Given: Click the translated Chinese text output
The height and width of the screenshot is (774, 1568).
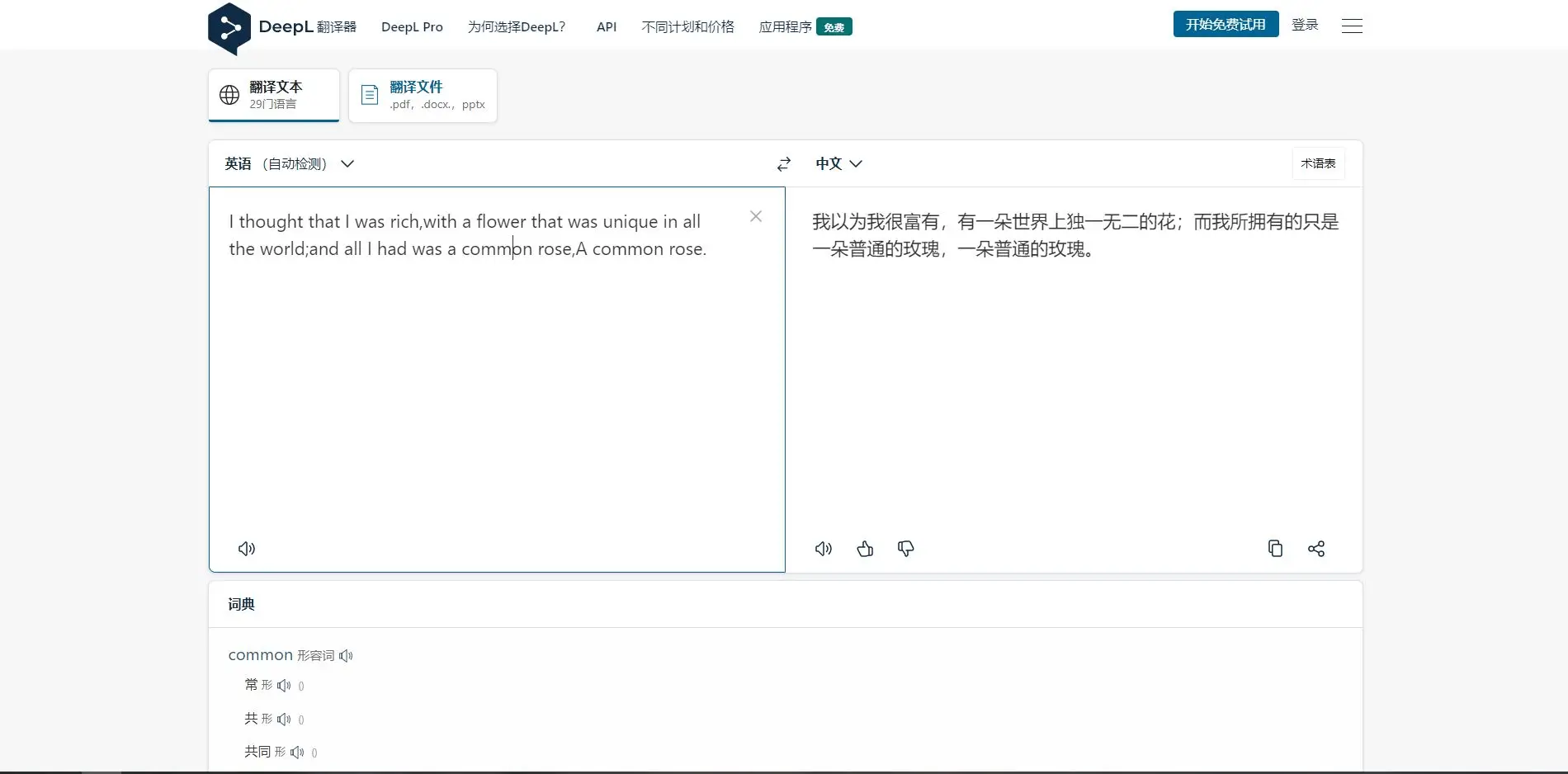Looking at the screenshot, I should point(1074,235).
